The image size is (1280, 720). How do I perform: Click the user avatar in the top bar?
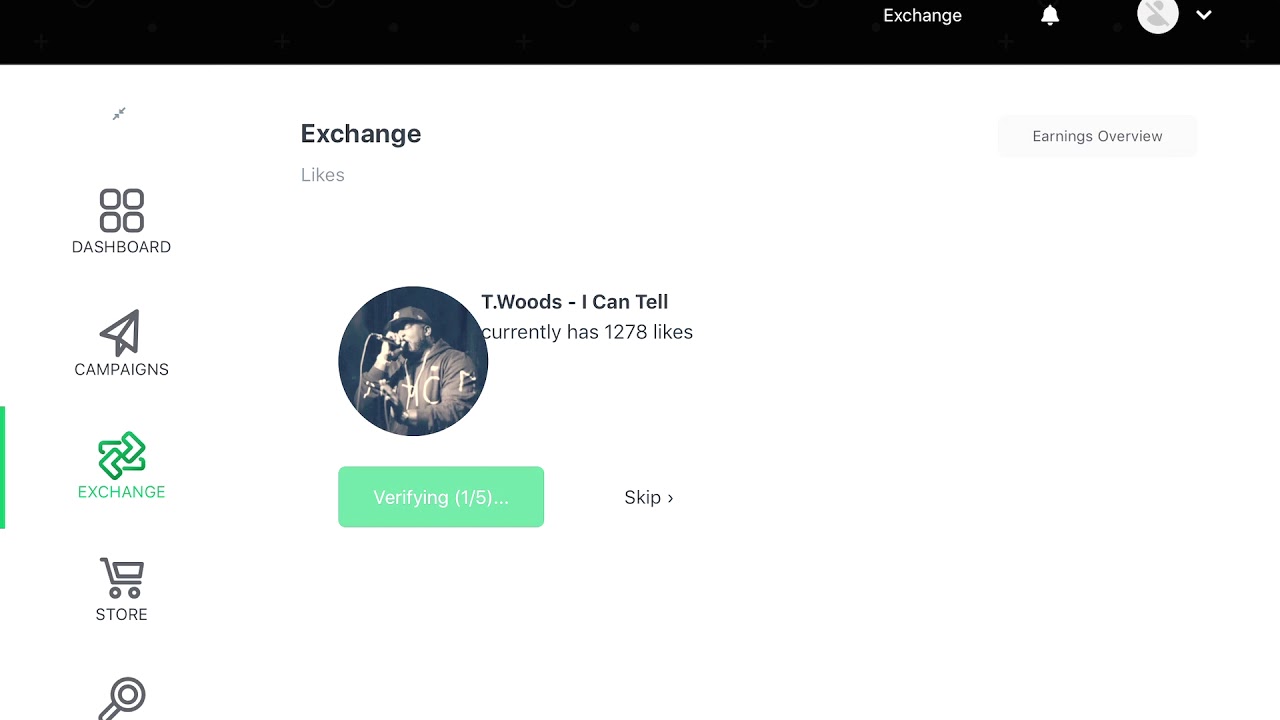[1157, 15]
